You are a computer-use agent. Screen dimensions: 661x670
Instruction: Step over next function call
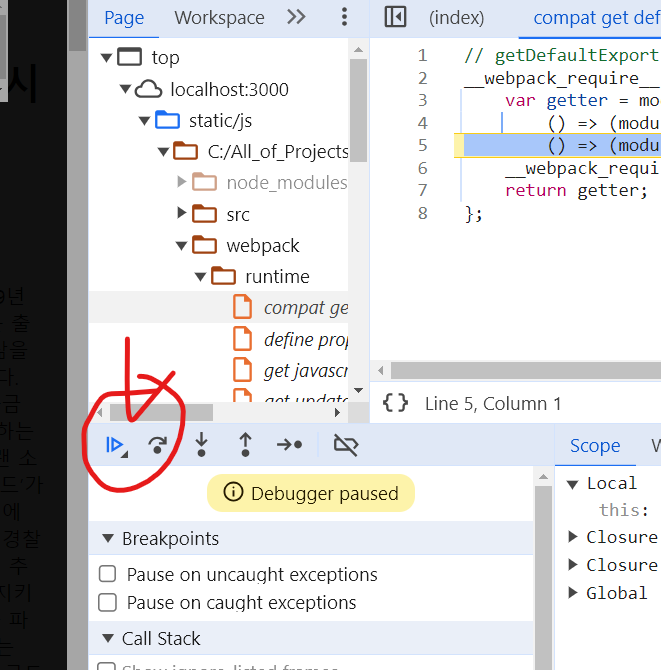(158, 445)
